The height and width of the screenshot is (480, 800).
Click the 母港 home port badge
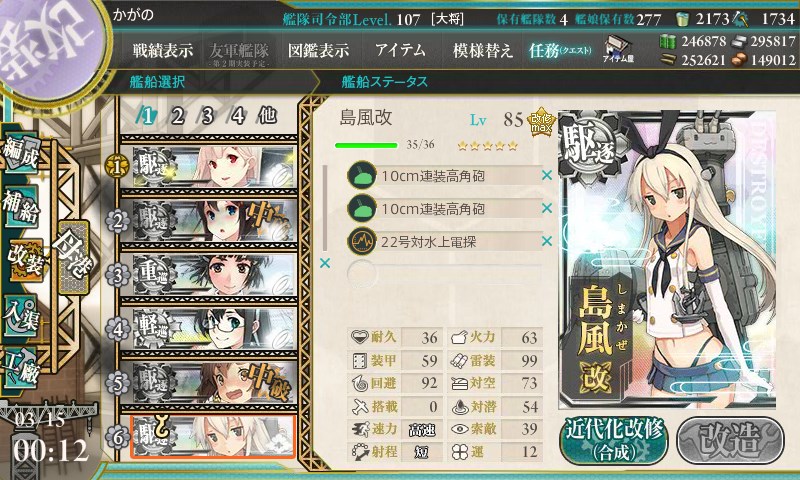click(x=74, y=257)
